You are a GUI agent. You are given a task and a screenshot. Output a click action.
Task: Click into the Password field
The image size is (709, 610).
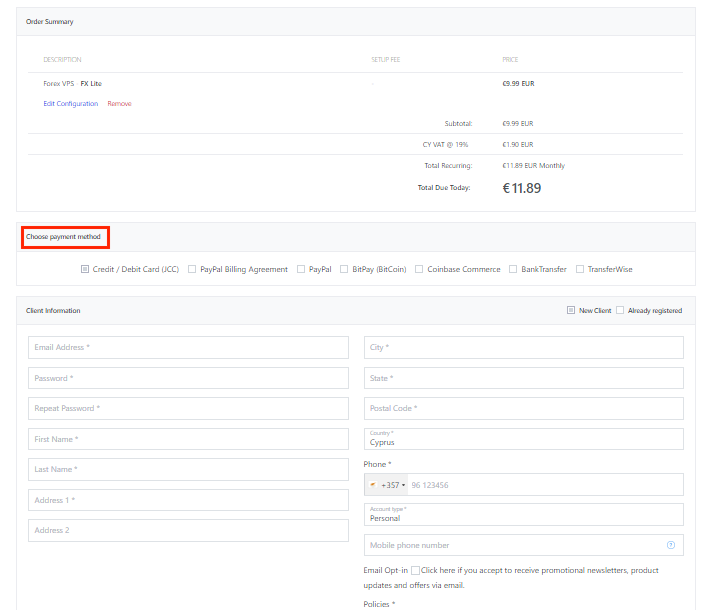[x=188, y=378]
